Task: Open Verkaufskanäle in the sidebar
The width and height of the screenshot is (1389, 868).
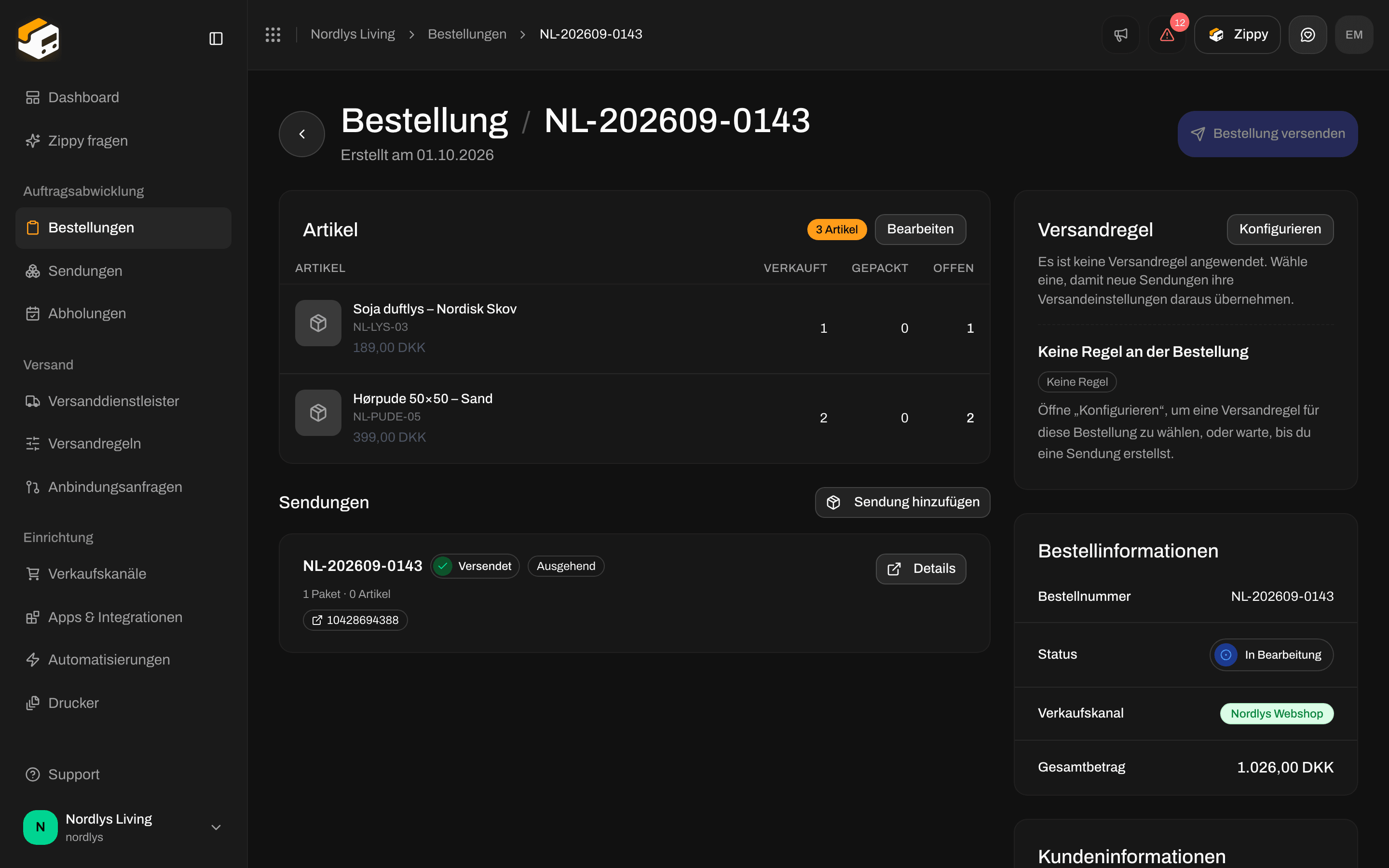Action: click(x=123, y=573)
